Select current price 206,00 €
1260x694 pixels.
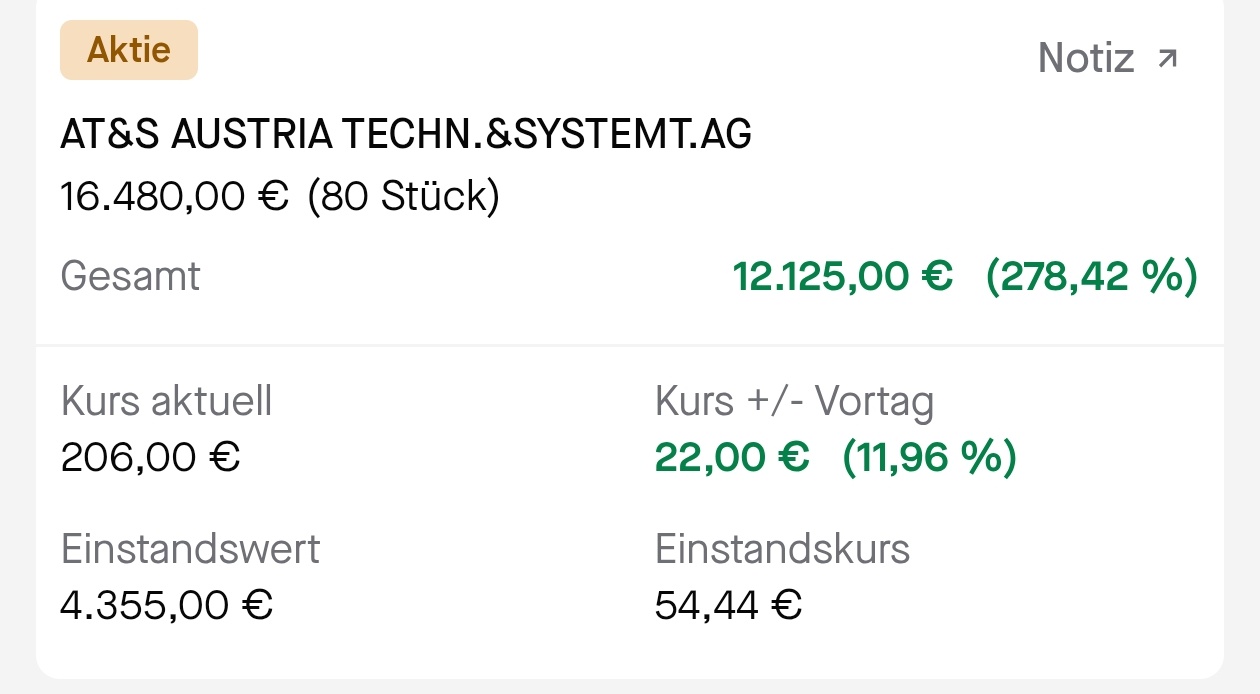(151, 458)
